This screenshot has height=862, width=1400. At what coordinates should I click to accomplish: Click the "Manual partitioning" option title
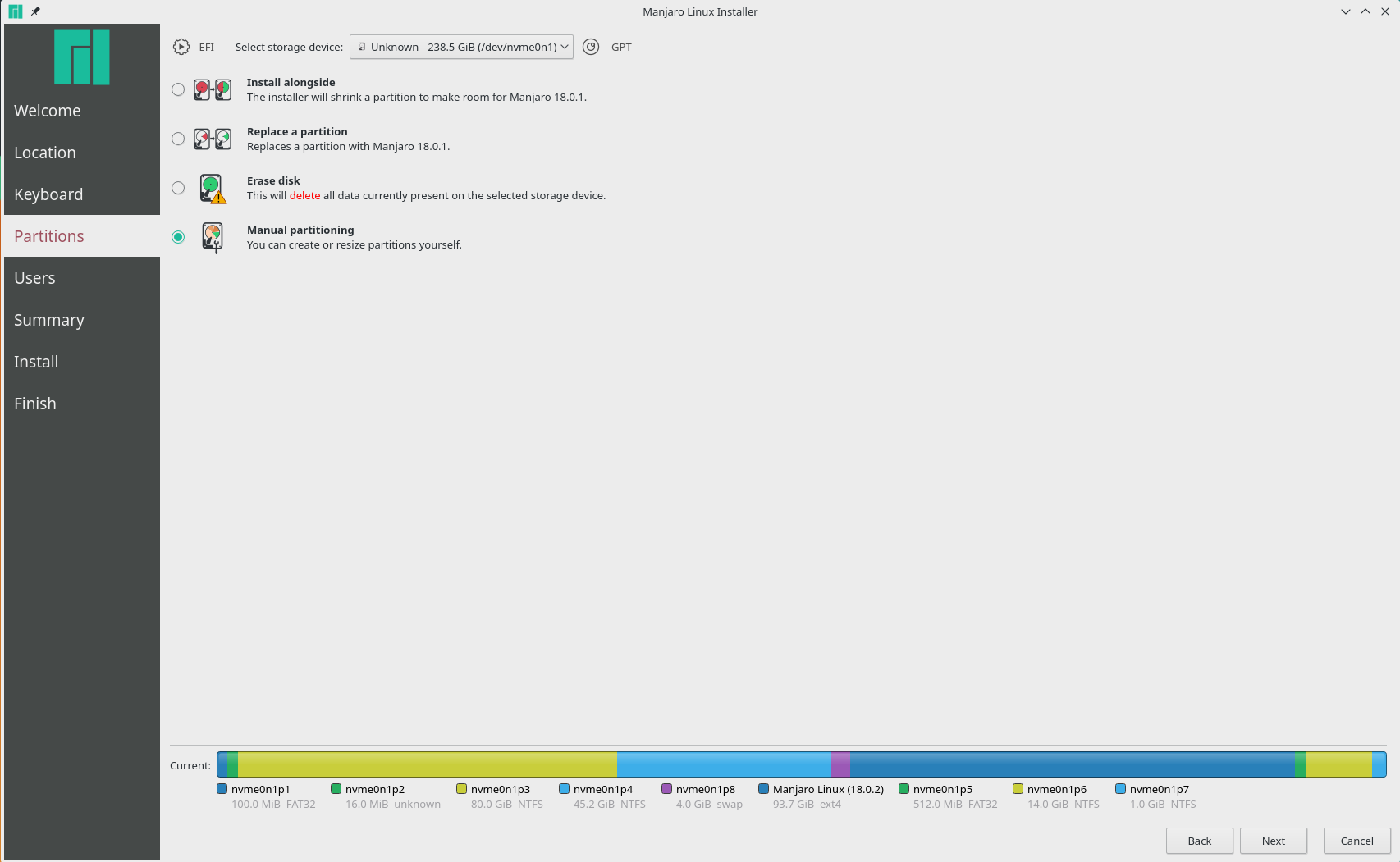[x=300, y=230]
